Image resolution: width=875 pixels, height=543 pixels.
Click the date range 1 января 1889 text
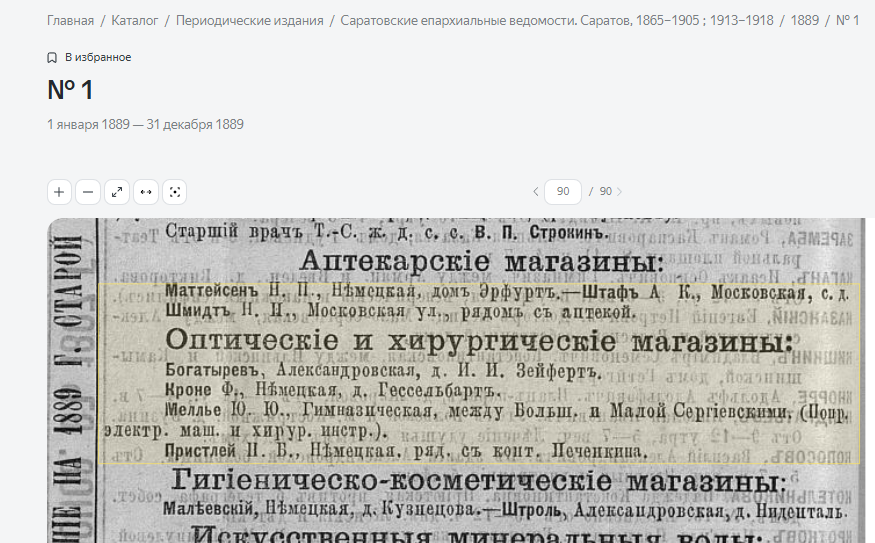(x=145, y=124)
